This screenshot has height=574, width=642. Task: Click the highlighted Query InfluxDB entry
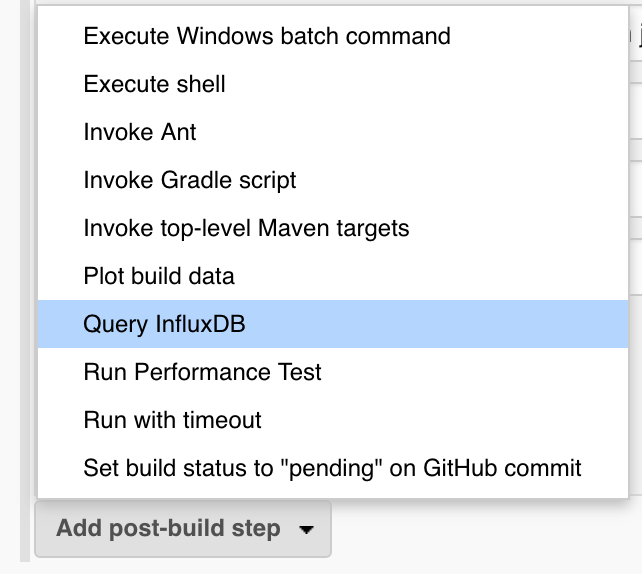coord(165,324)
